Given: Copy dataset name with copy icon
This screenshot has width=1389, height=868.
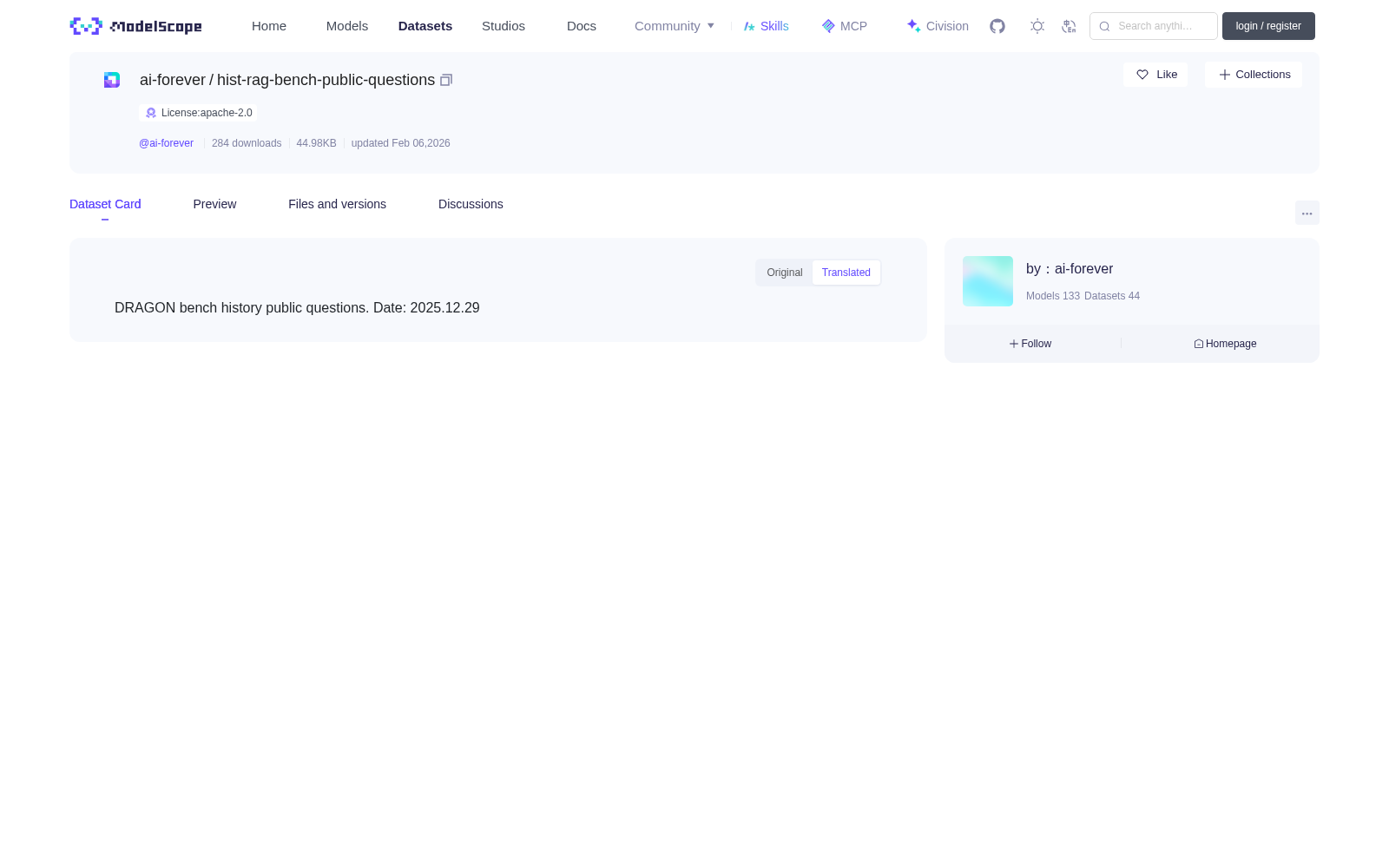Looking at the screenshot, I should [x=446, y=80].
